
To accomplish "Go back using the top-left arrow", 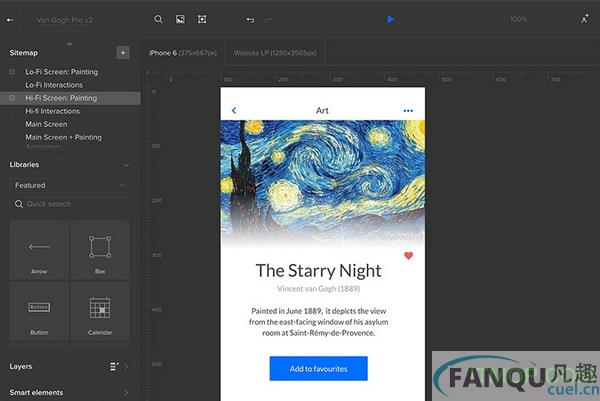I will click(x=10, y=20).
